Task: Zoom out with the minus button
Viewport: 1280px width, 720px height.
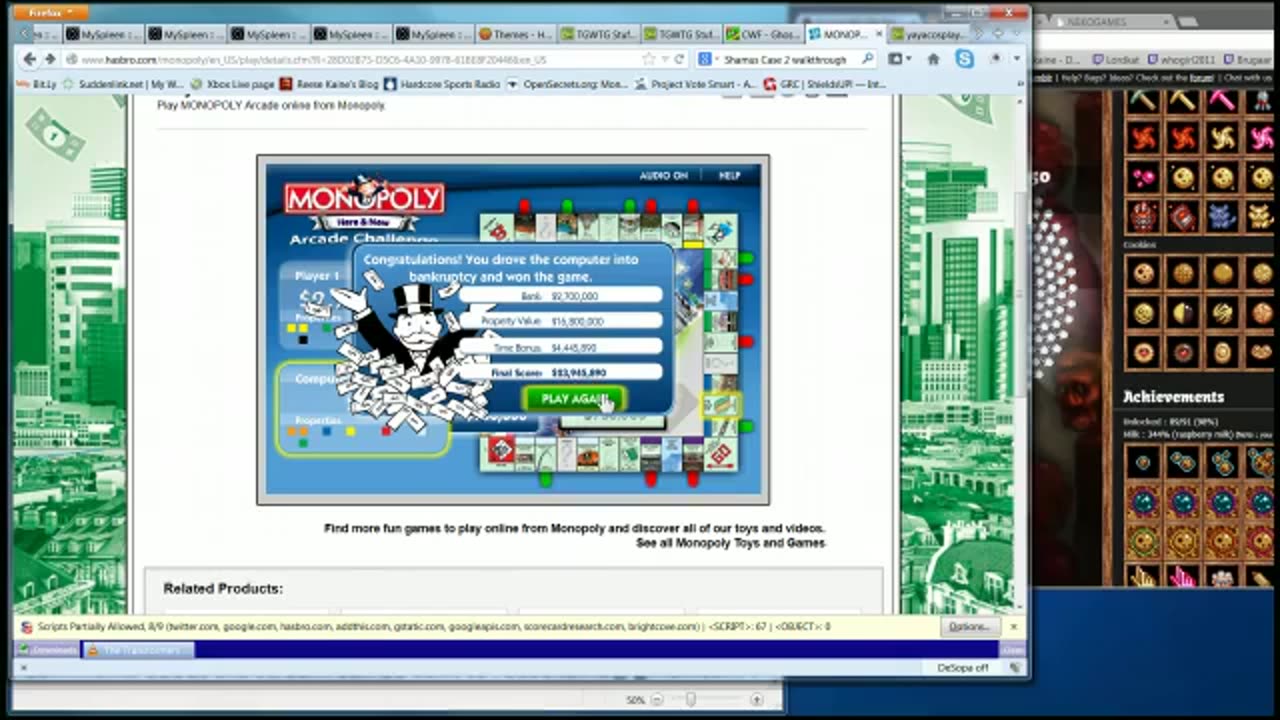Action: 657,700
